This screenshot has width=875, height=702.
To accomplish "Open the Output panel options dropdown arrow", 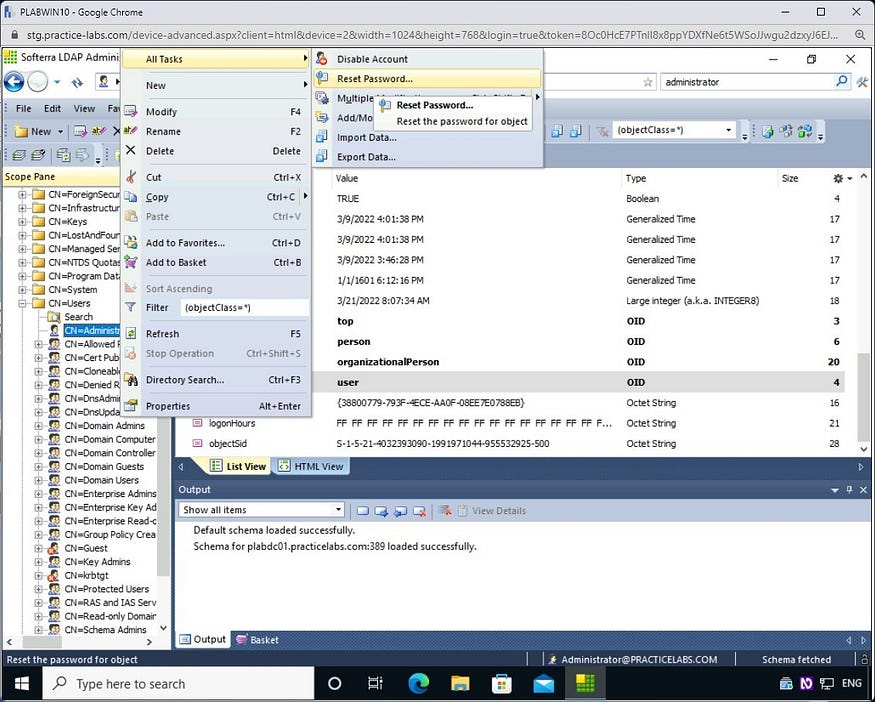I will pos(834,490).
